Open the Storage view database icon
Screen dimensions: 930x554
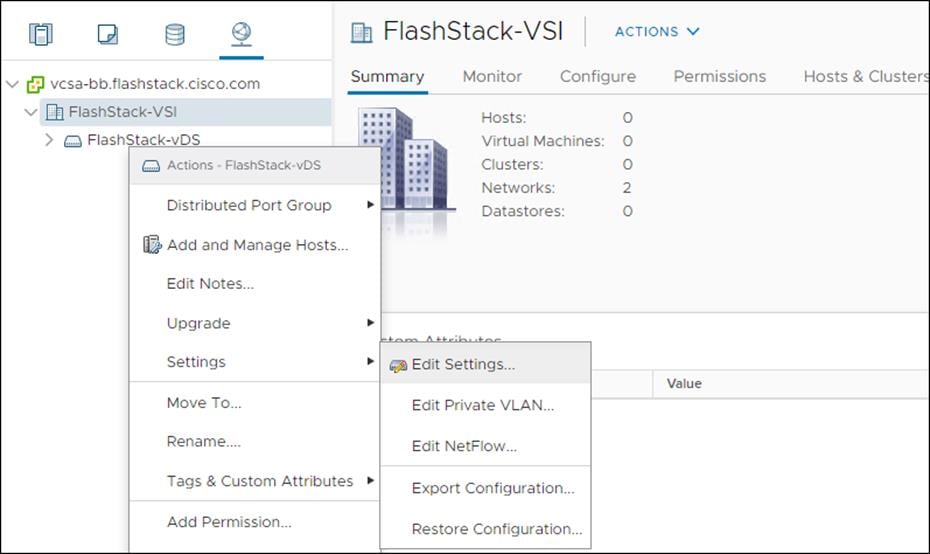[174, 34]
